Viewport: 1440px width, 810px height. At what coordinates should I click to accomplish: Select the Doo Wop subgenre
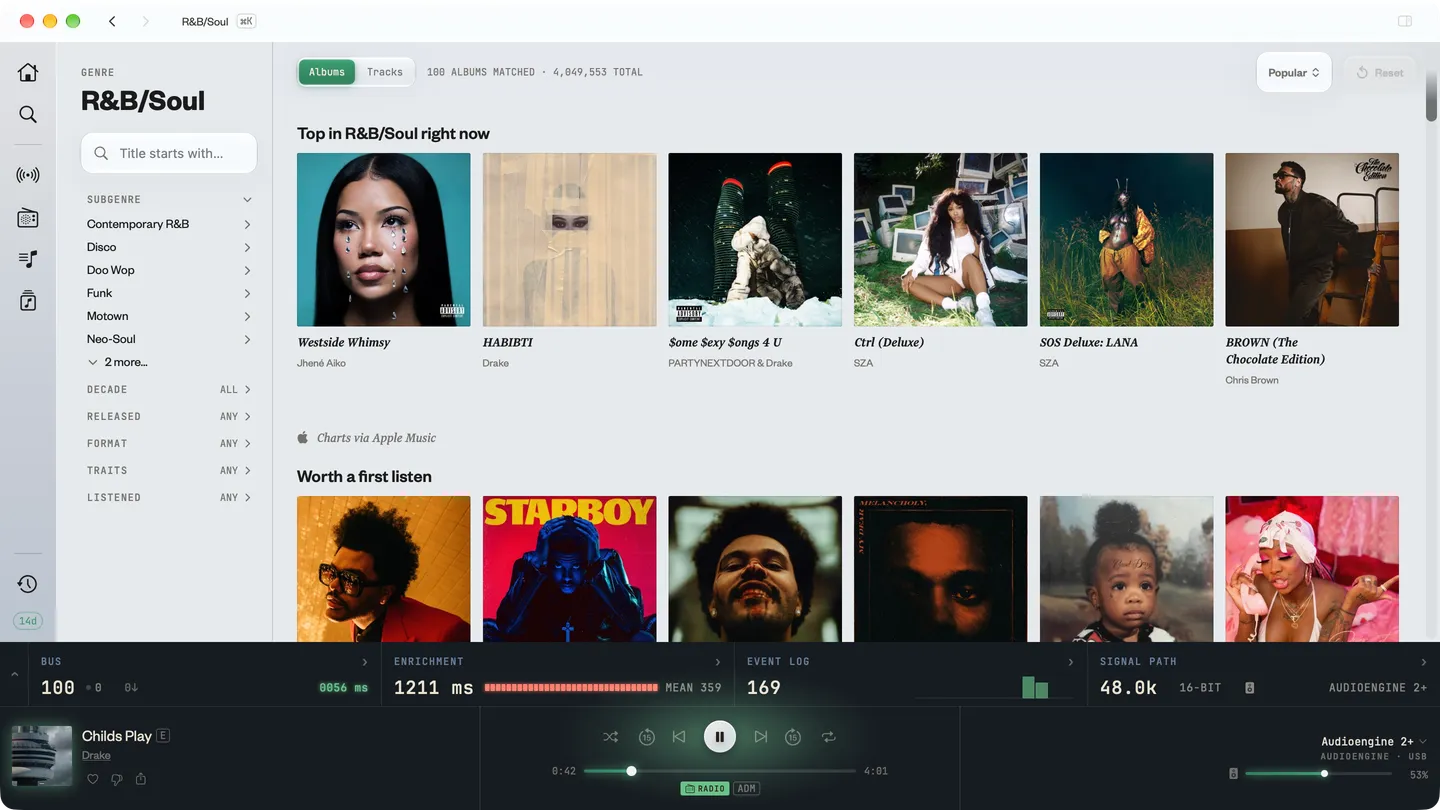tap(169, 270)
